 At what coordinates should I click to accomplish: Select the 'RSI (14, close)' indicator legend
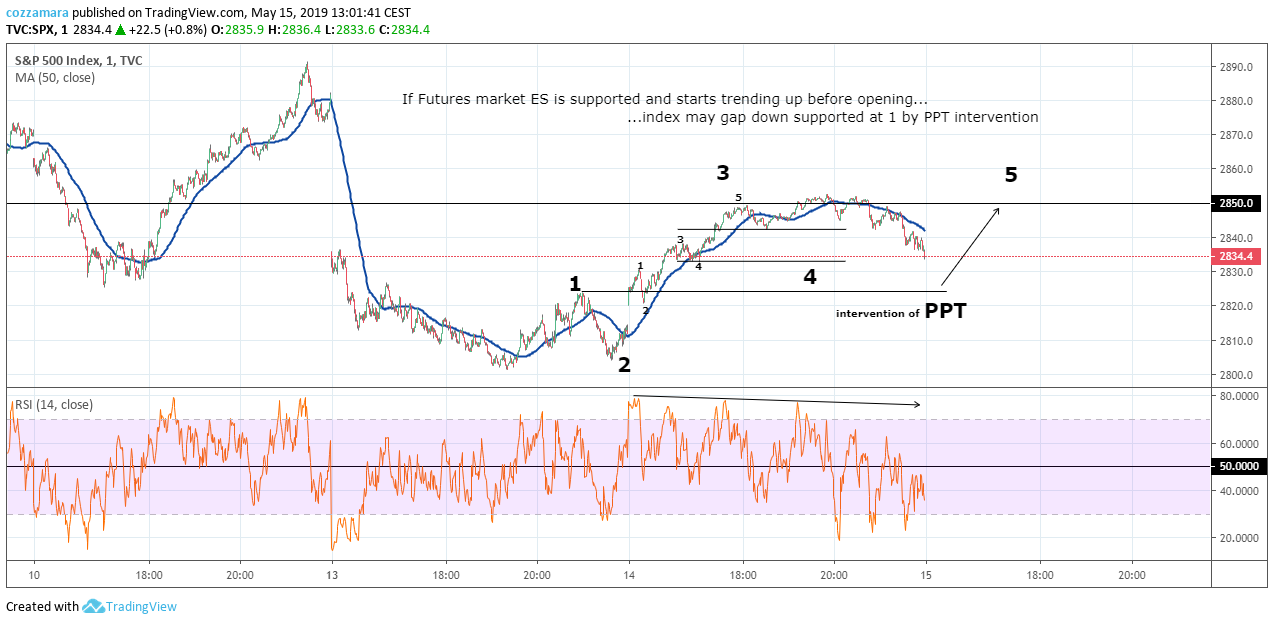tap(54, 404)
